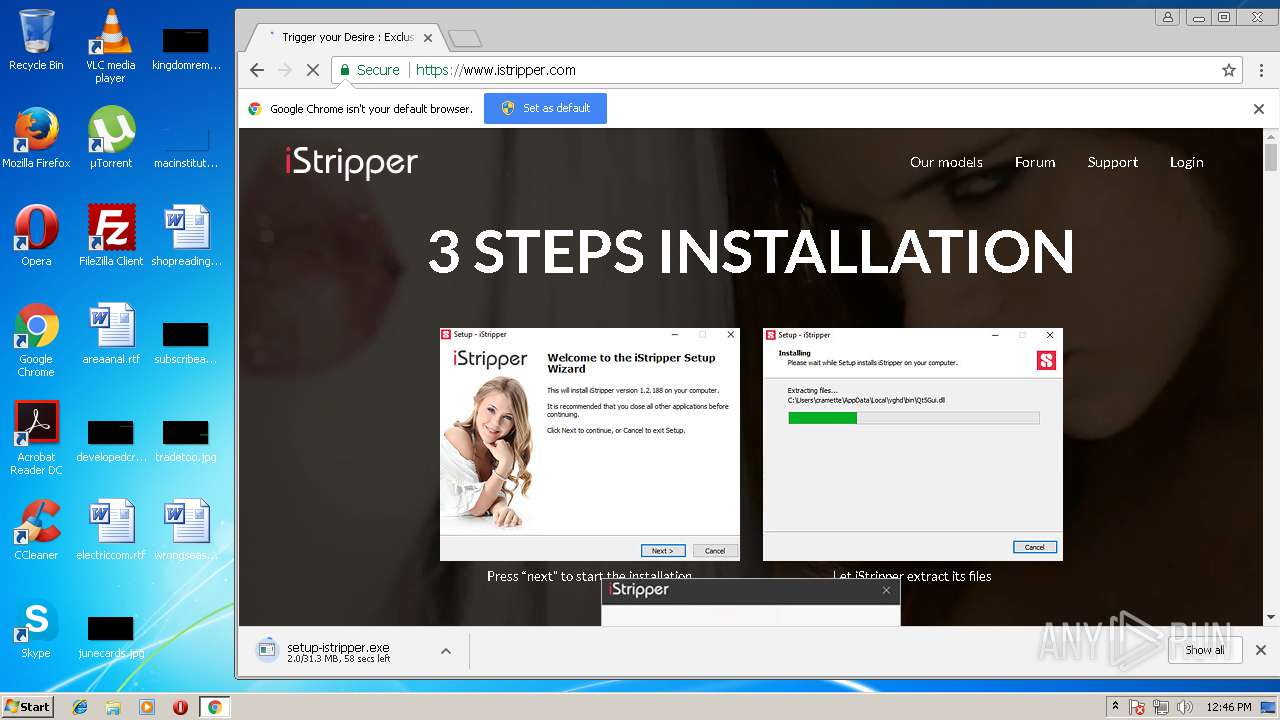1280x720 pixels.
Task: Close the small iStripper popup
Action: (x=886, y=590)
